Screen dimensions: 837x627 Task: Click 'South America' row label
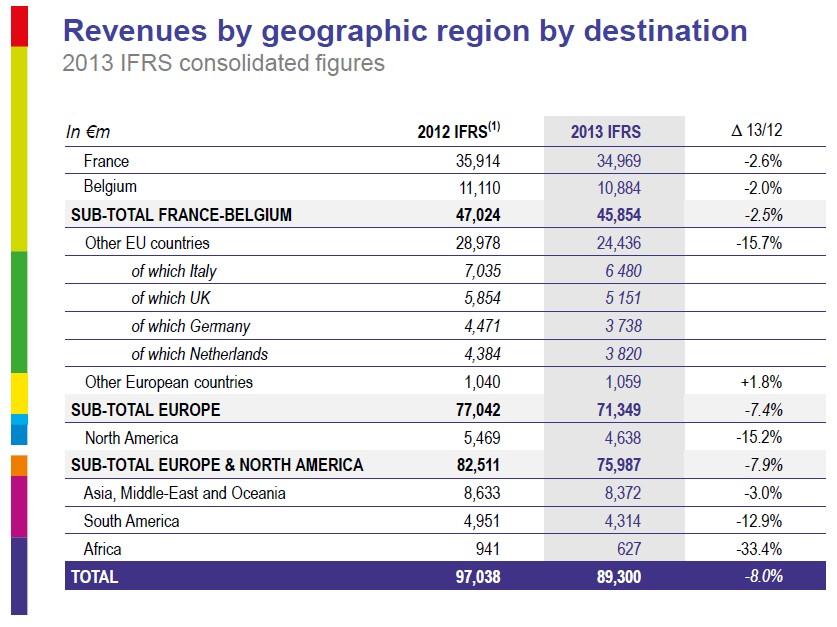click(x=131, y=521)
